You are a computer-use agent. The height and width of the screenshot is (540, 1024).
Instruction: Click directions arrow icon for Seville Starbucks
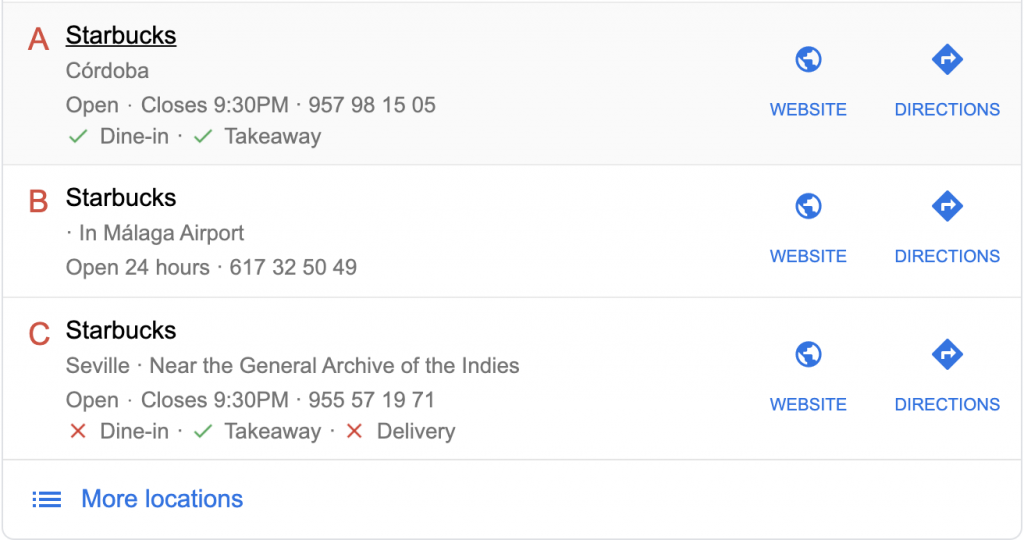(946, 354)
